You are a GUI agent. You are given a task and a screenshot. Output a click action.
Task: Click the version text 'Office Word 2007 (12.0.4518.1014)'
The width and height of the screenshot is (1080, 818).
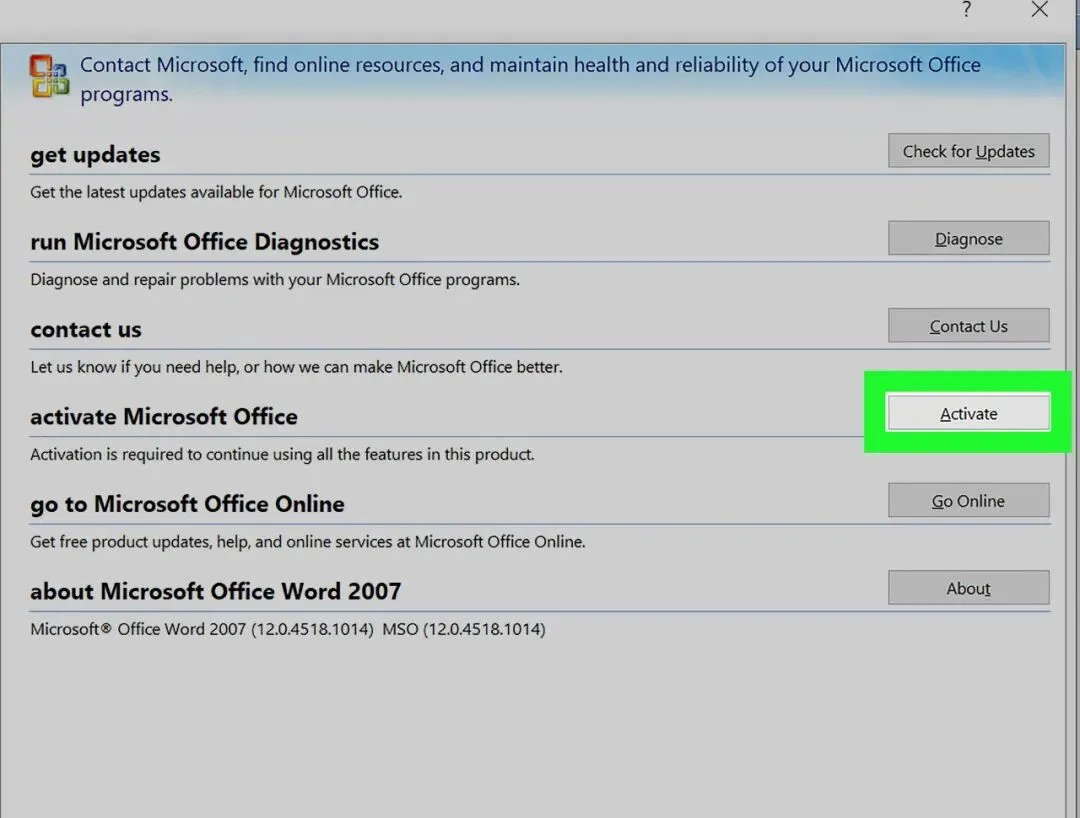[245, 629]
